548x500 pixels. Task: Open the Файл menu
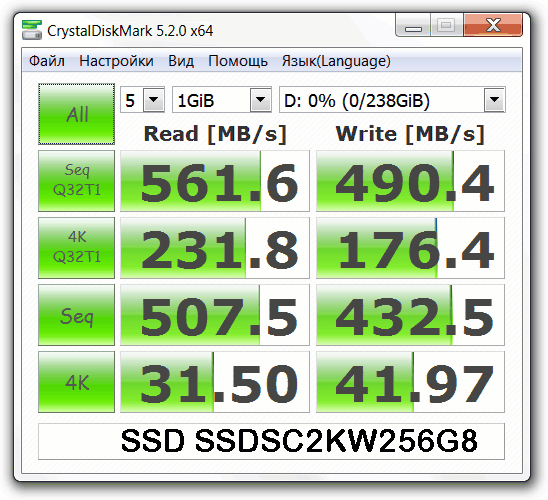click(46, 61)
